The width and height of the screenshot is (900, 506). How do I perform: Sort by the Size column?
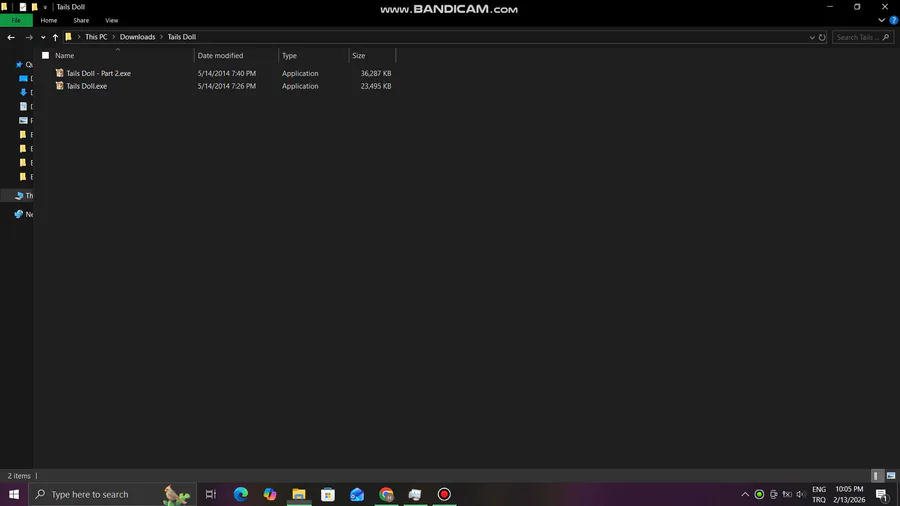pos(359,56)
